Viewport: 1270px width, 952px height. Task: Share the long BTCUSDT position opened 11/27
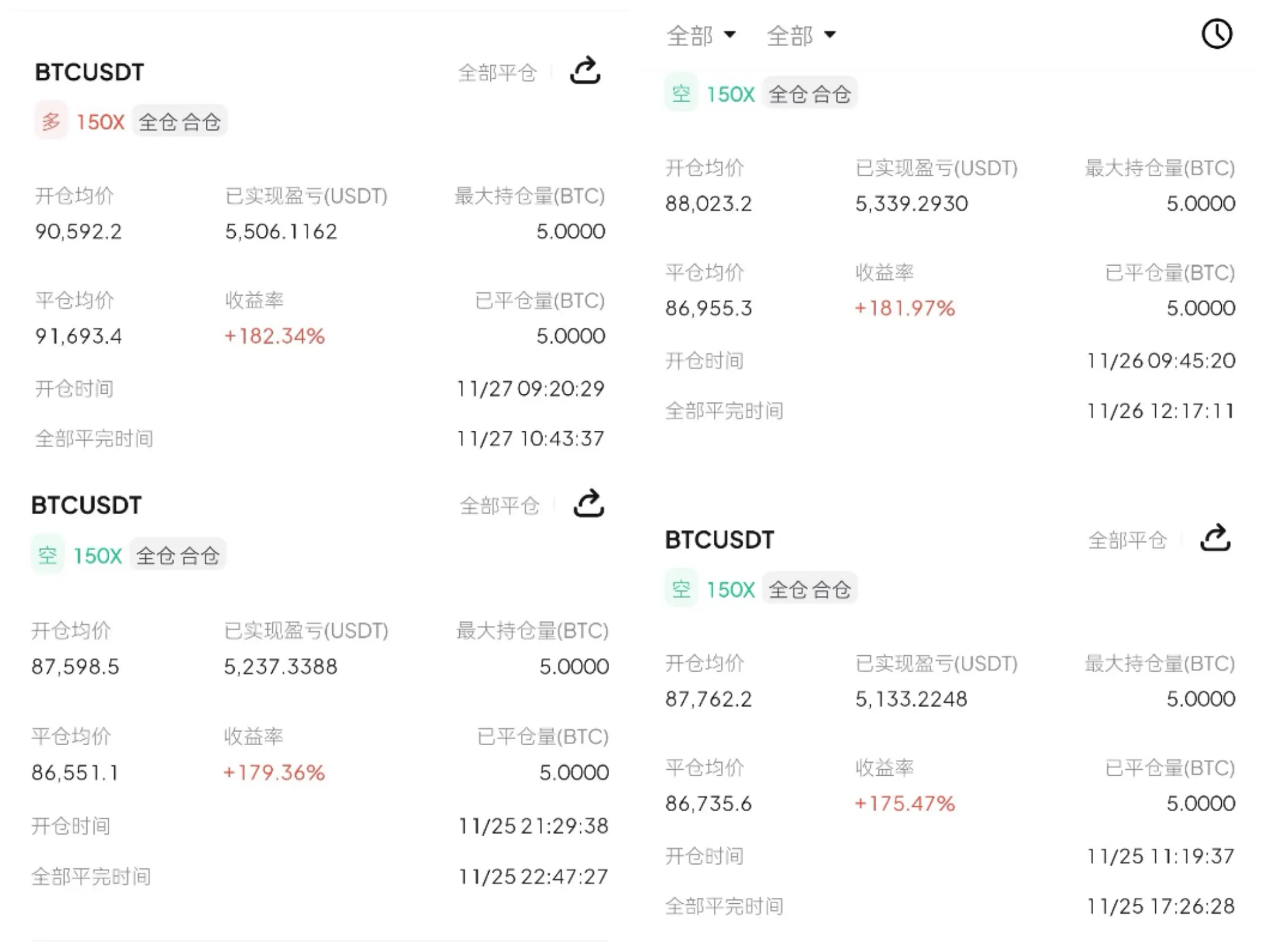point(585,71)
